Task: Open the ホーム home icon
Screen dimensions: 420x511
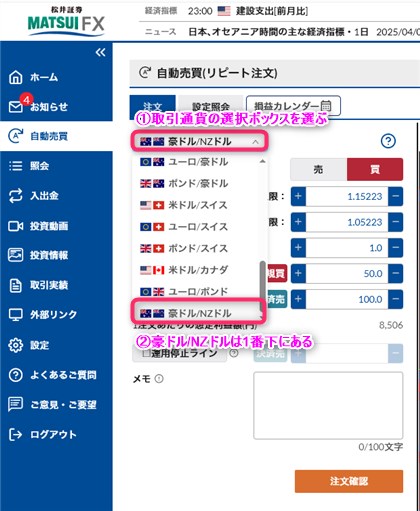Action: pyautogui.click(x=15, y=77)
